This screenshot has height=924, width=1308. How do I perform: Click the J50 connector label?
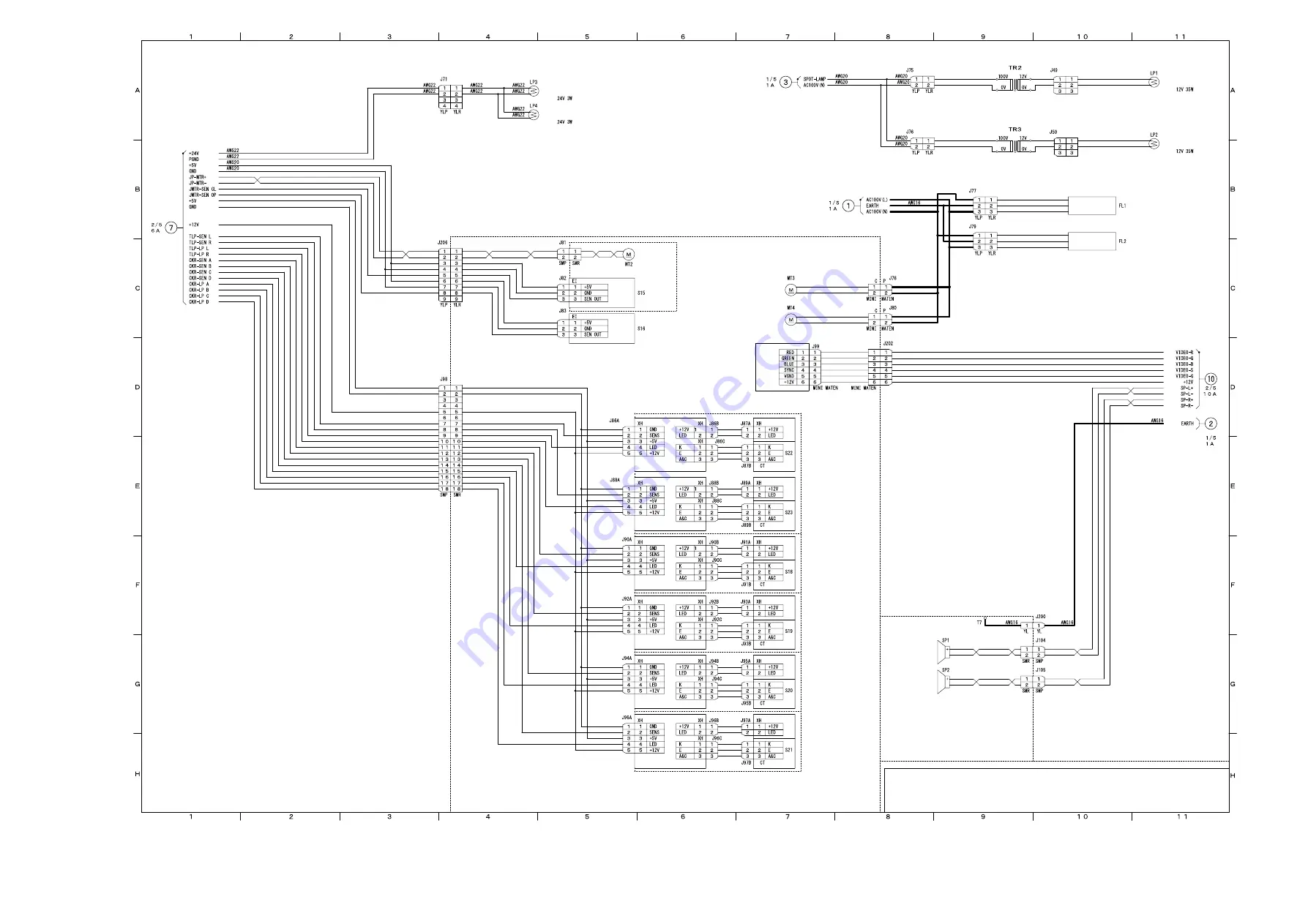coord(1054,132)
